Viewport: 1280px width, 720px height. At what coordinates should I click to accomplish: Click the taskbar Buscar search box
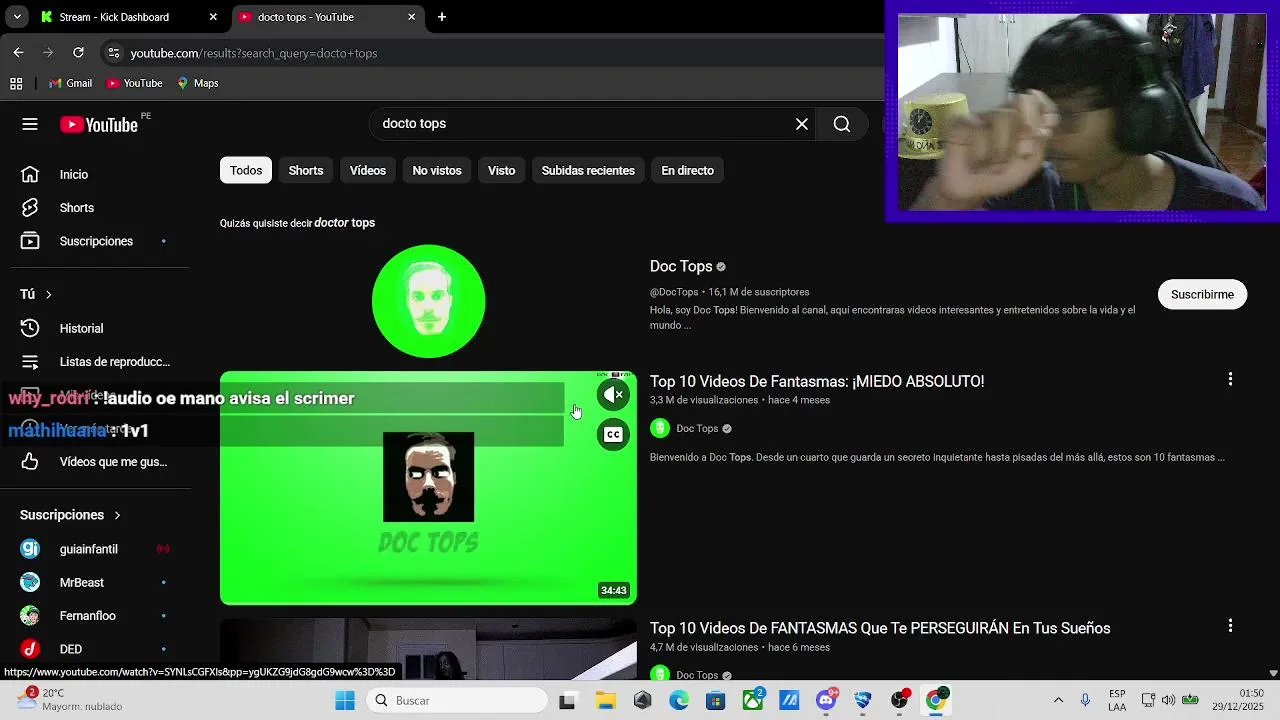point(455,700)
